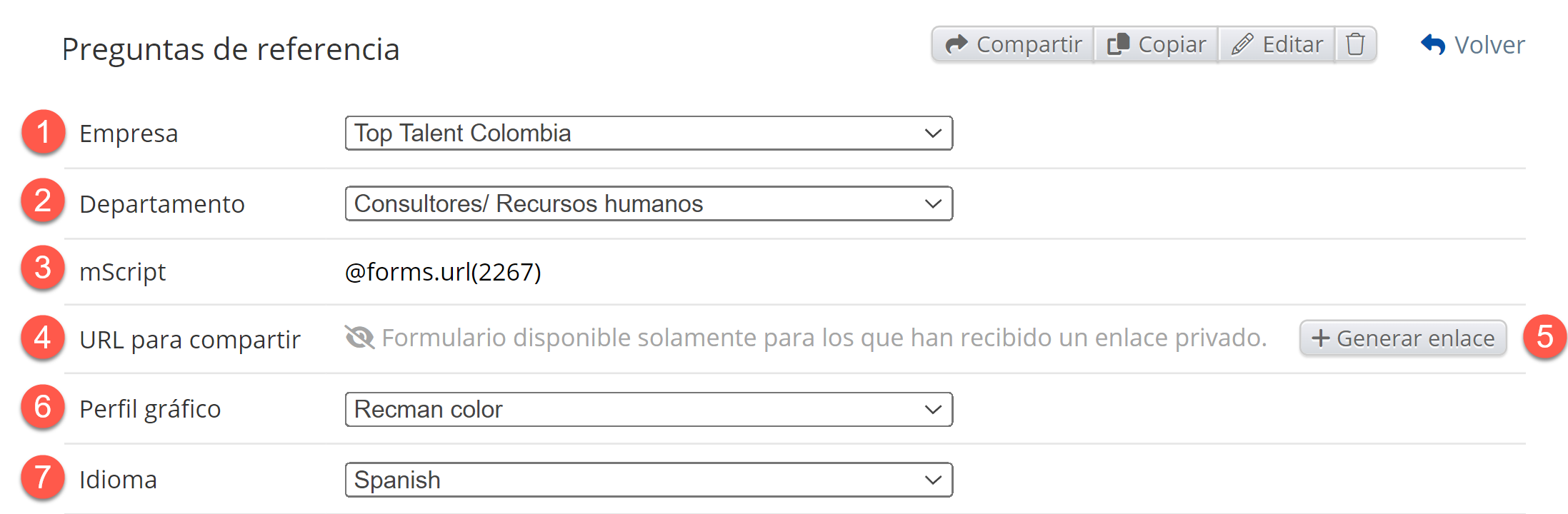The height and width of the screenshot is (514, 1568).
Task: Click the Compartir button label
Action: [x=1029, y=44]
